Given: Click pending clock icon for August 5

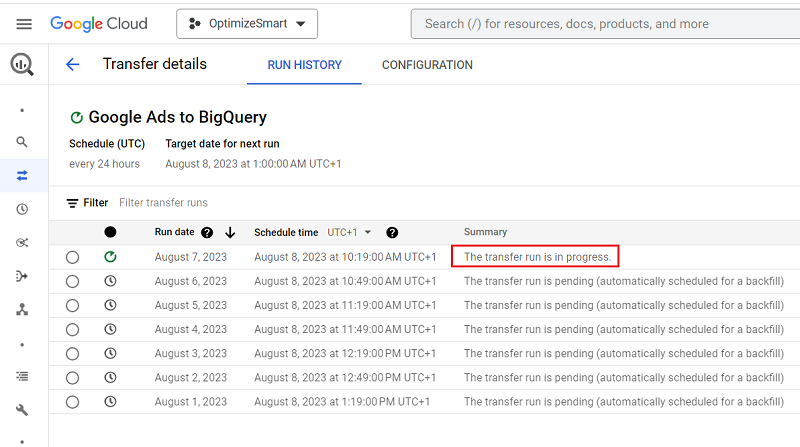Looking at the screenshot, I should coord(110,305).
